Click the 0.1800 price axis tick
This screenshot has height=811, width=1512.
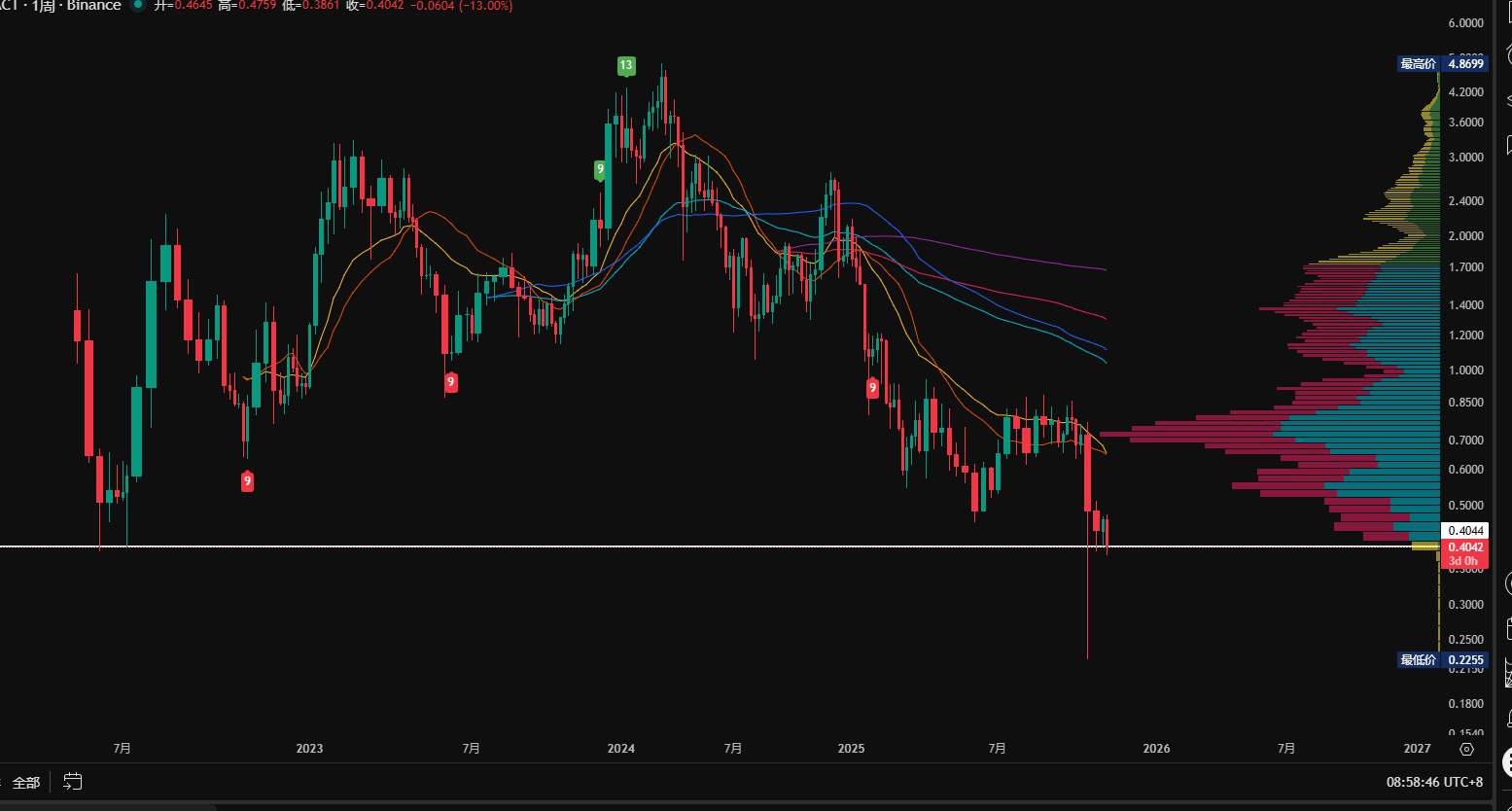(1467, 703)
